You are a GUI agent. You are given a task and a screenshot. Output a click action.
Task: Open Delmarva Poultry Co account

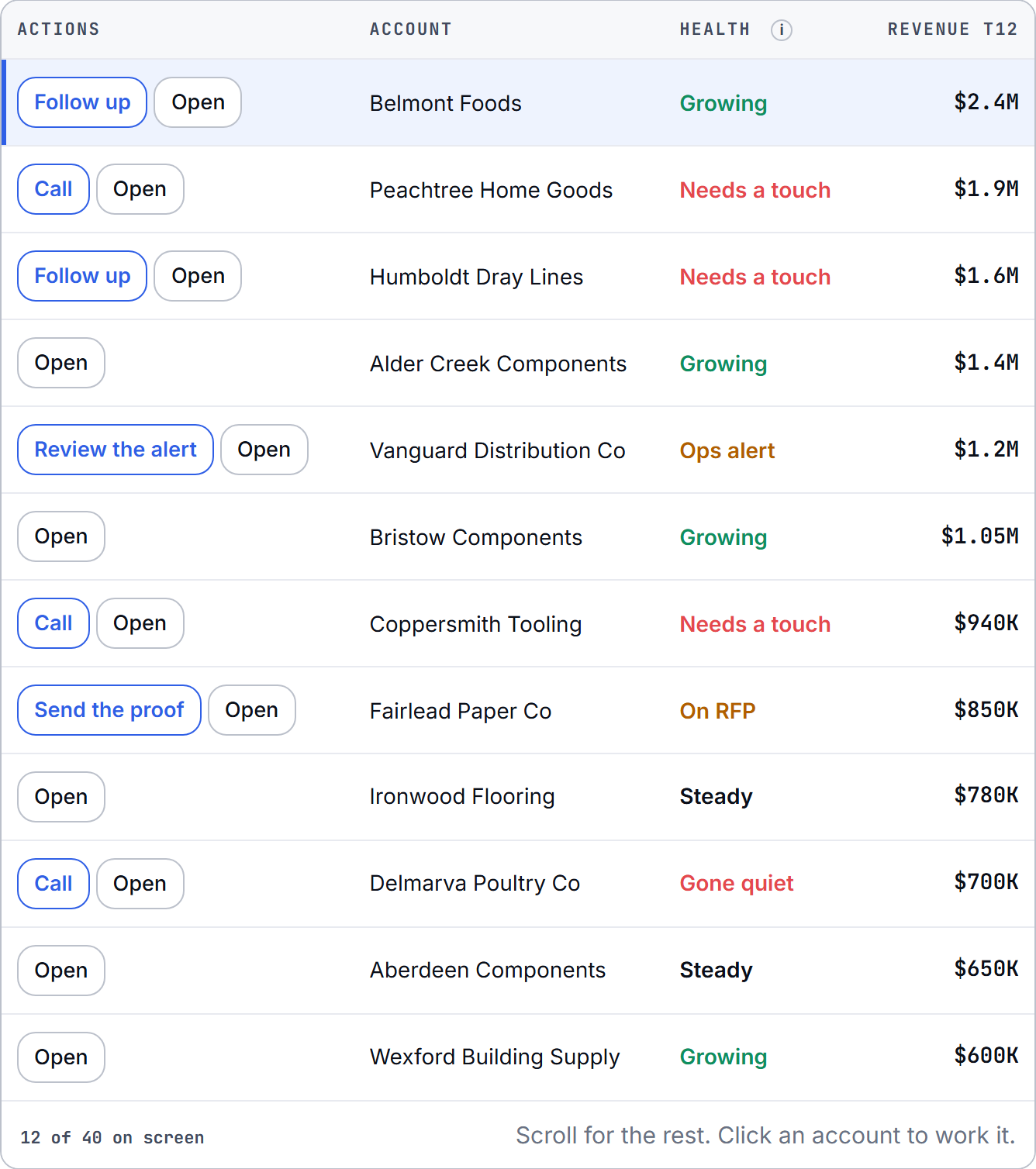tap(140, 884)
